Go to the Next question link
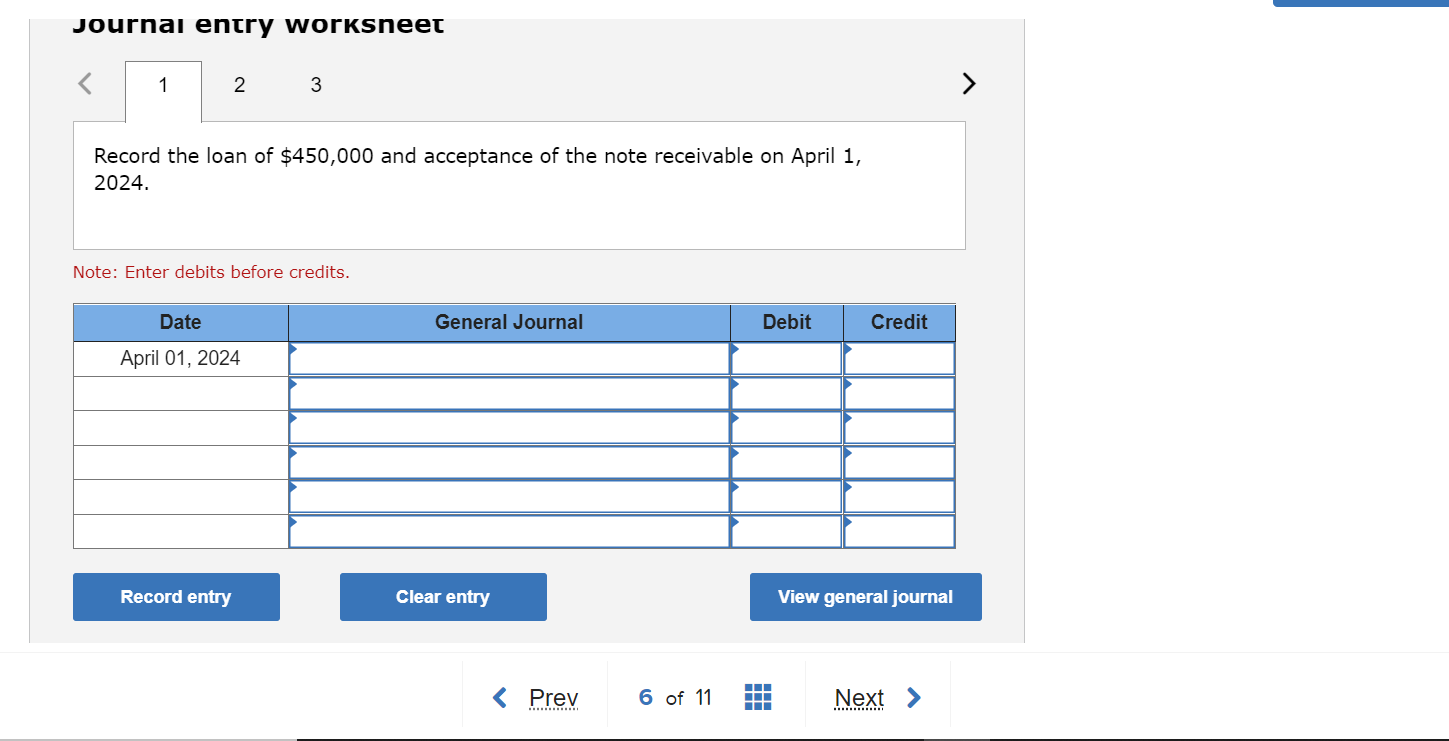This screenshot has width=1449, height=741. click(859, 698)
